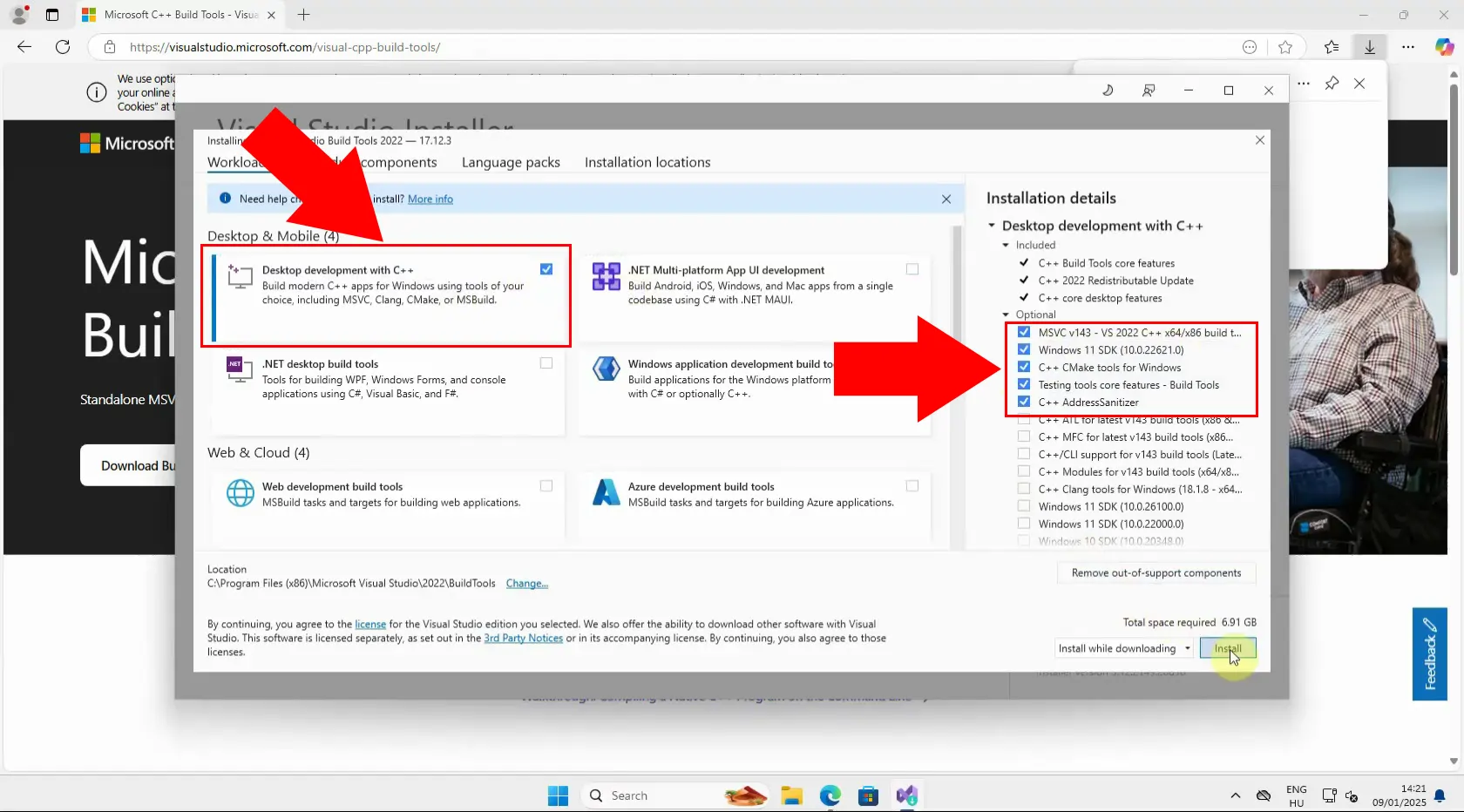Launch the Copilot sidebar icon
The height and width of the screenshot is (812, 1464).
click(x=1444, y=47)
